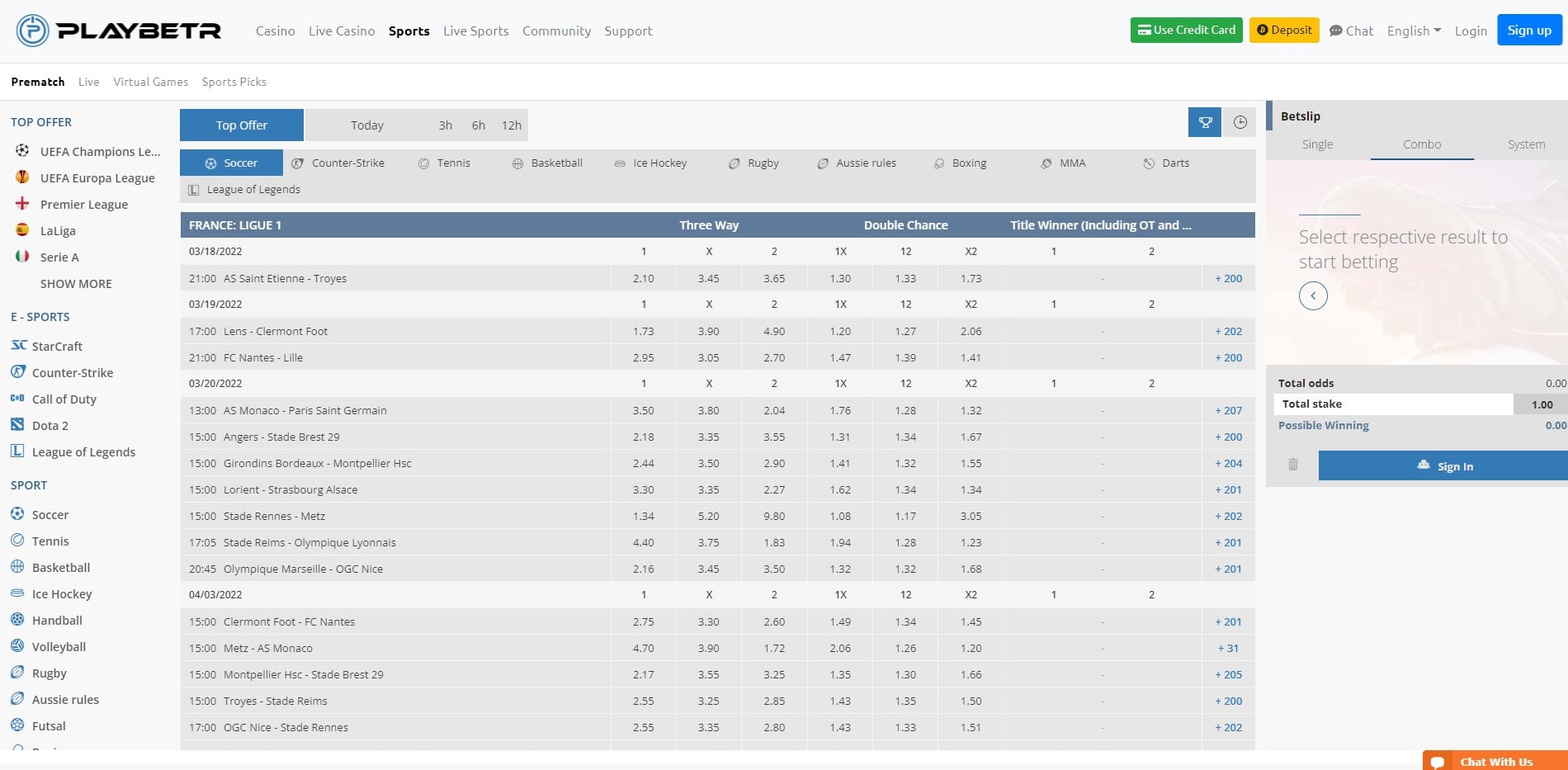This screenshot has height=770, width=1568.
Task: Open the trophy leagues view icon
Action: [x=1205, y=122]
